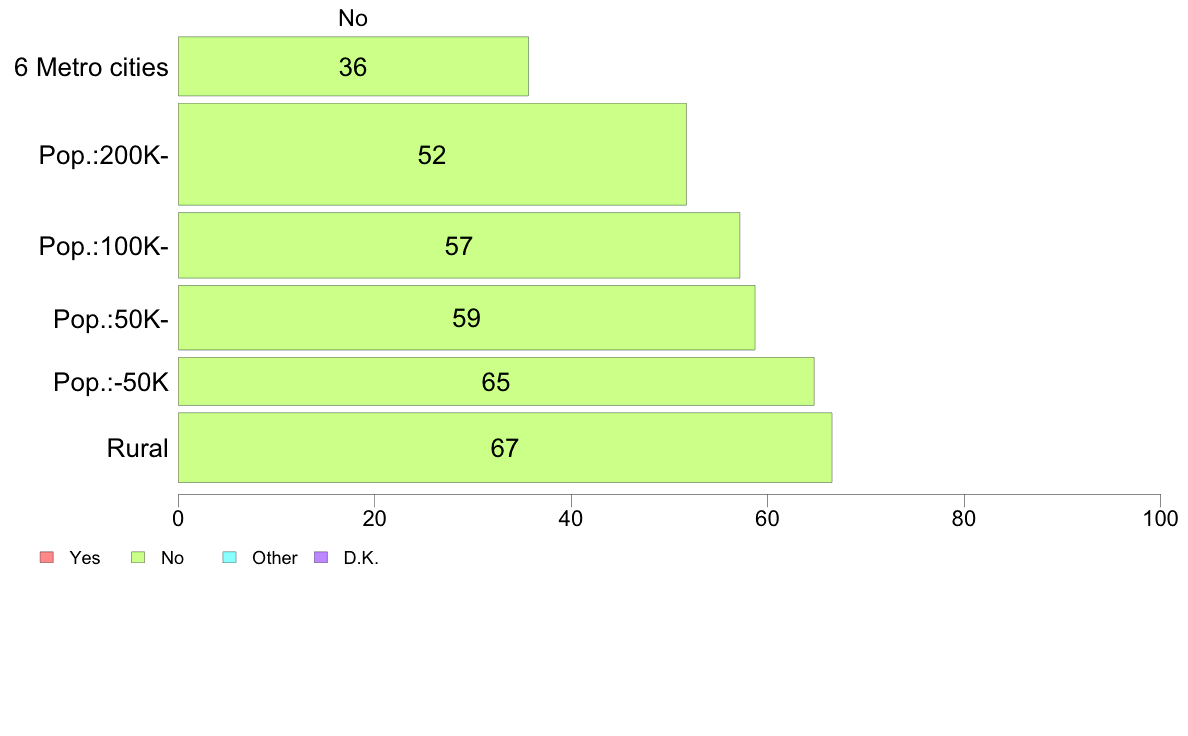This screenshot has height=736, width=1188.
Task: Click the Pop.:200K- bar showing 52
Action: point(432,155)
